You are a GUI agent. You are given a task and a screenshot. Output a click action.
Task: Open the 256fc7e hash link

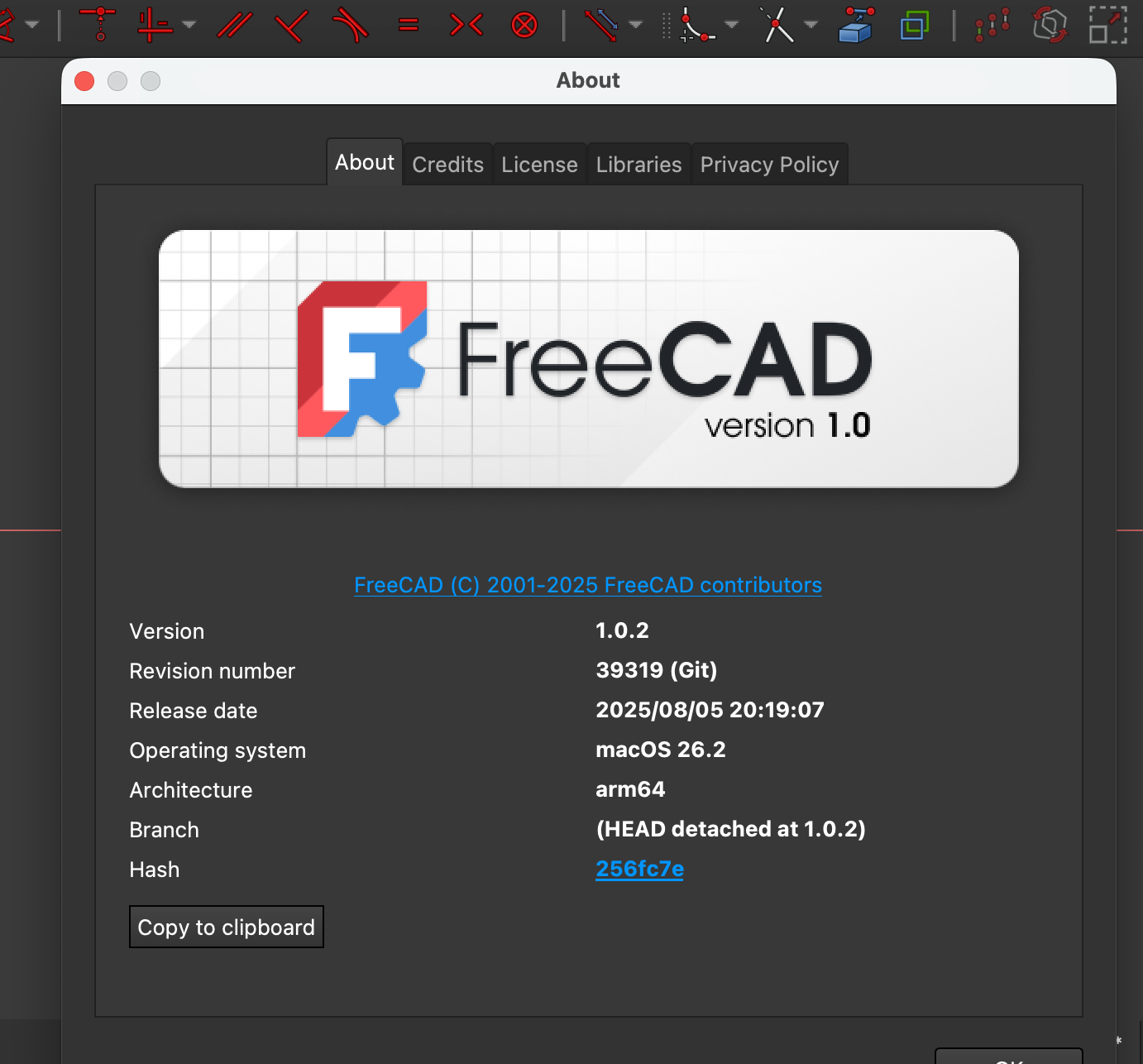tap(639, 869)
